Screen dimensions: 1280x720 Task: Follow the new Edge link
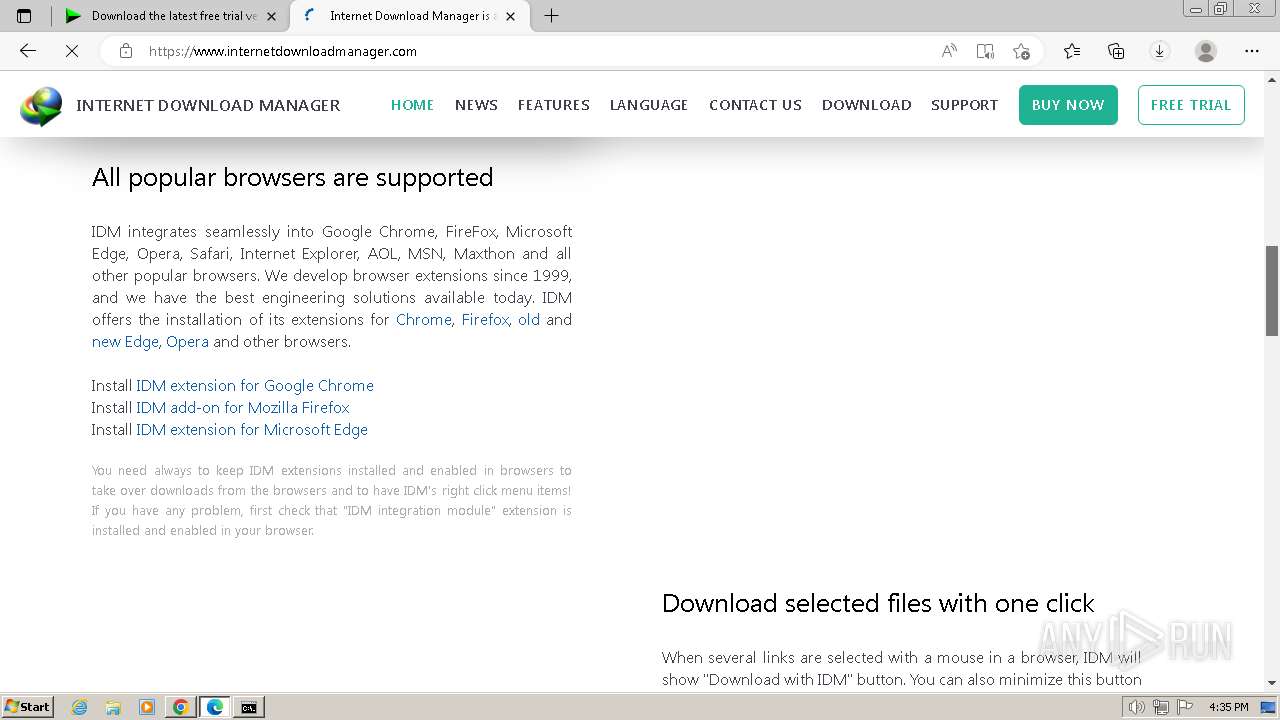pos(125,342)
